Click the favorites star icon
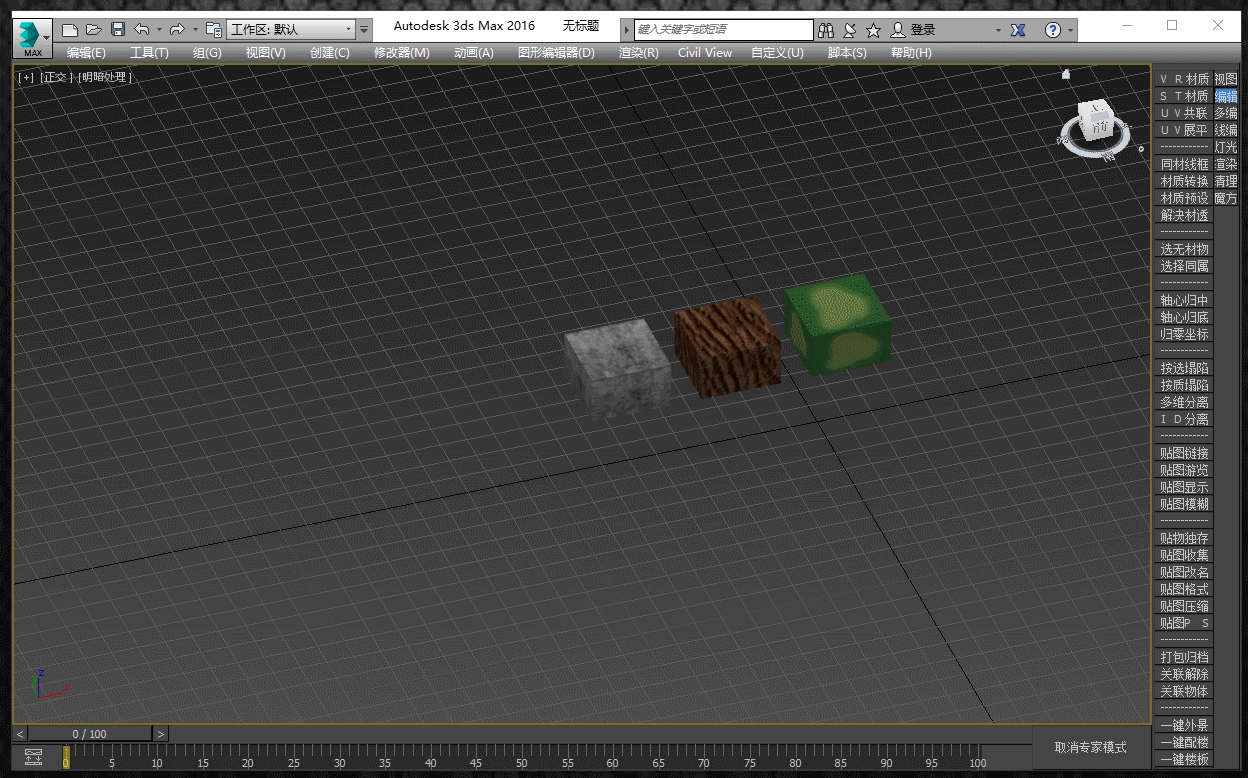The width and height of the screenshot is (1248, 778). point(873,30)
